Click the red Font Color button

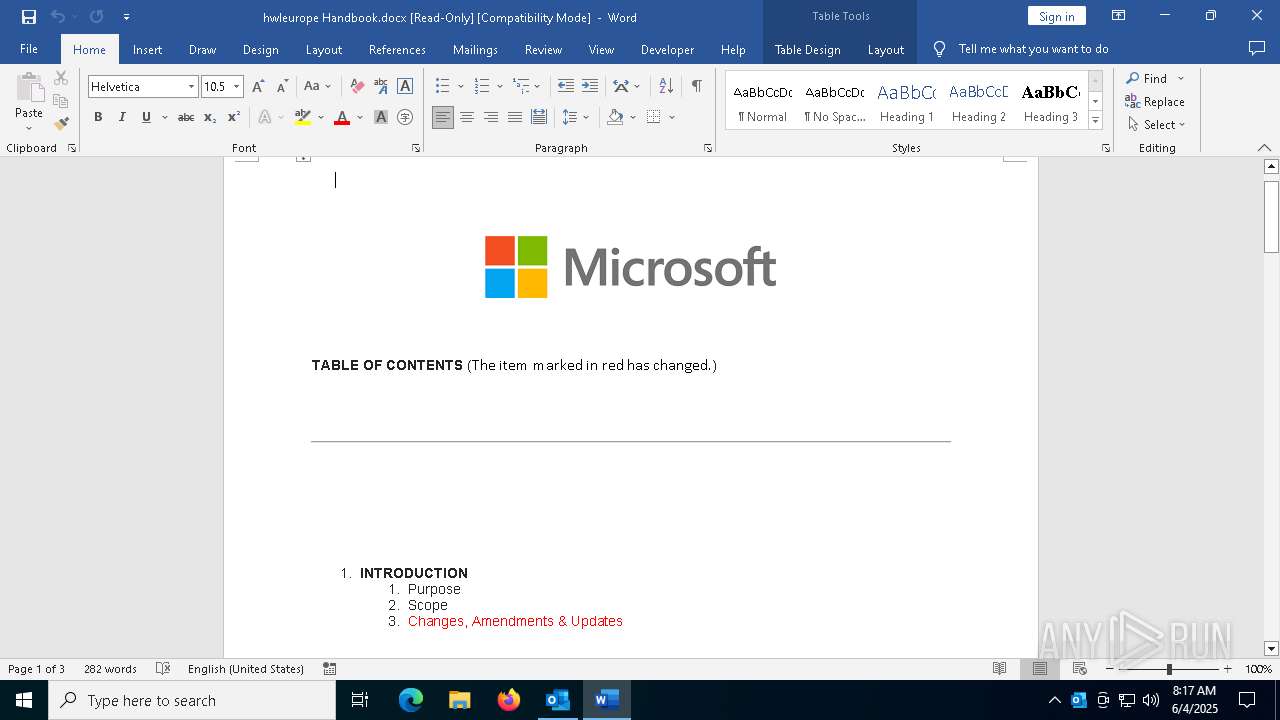[342, 117]
